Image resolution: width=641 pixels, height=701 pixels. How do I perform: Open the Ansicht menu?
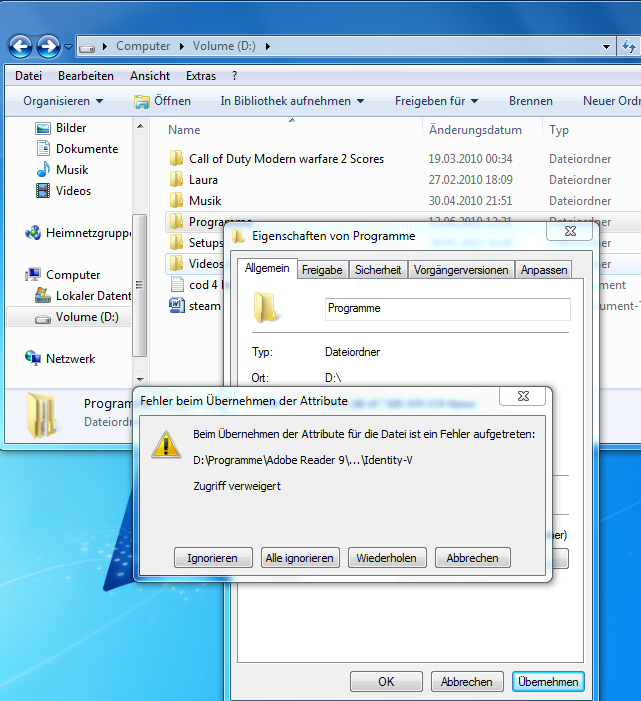click(x=150, y=76)
